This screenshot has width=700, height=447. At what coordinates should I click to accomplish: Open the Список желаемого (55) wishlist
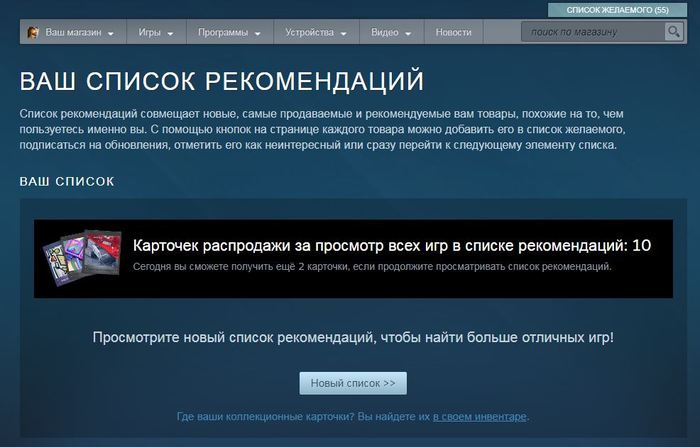[x=617, y=10]
